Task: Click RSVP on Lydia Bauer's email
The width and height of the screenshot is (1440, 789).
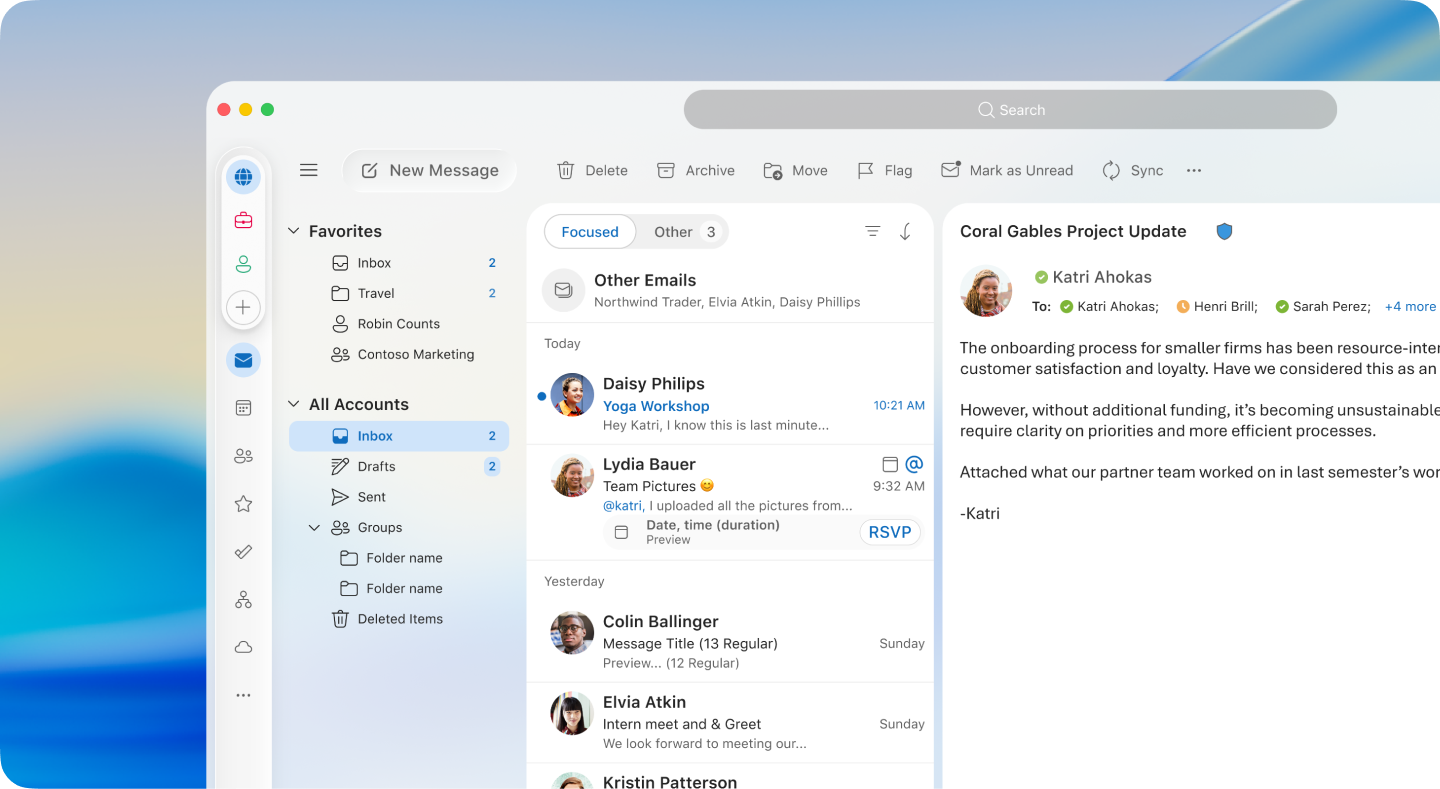Action: click(890, 532)
